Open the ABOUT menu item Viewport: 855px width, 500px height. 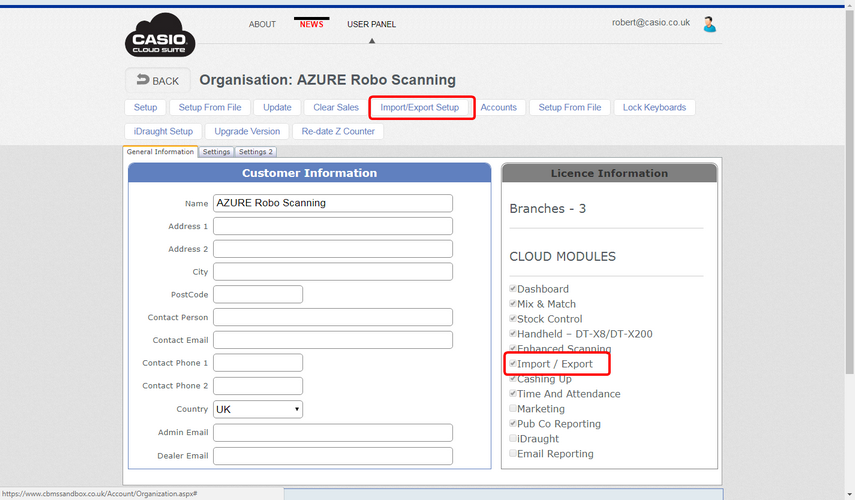(262, 24)
